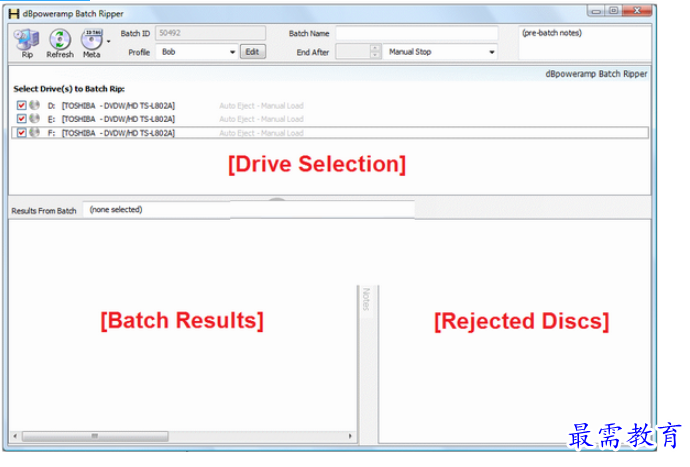The width and height of the screenshot is (690, 467).
Task: Expand the Meta icon dropdown arrow
Action: click(108, 42)
